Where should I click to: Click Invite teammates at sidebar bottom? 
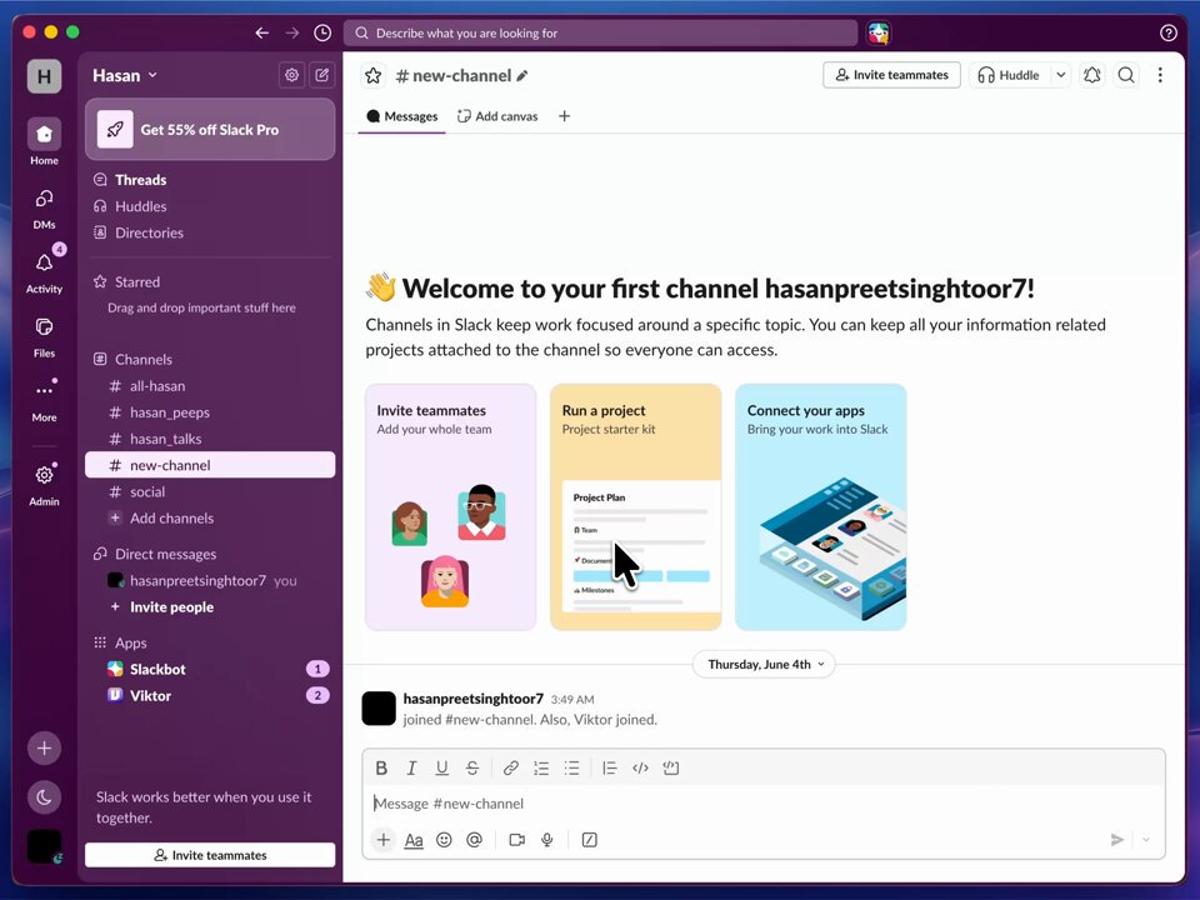(x=210, y=855)
